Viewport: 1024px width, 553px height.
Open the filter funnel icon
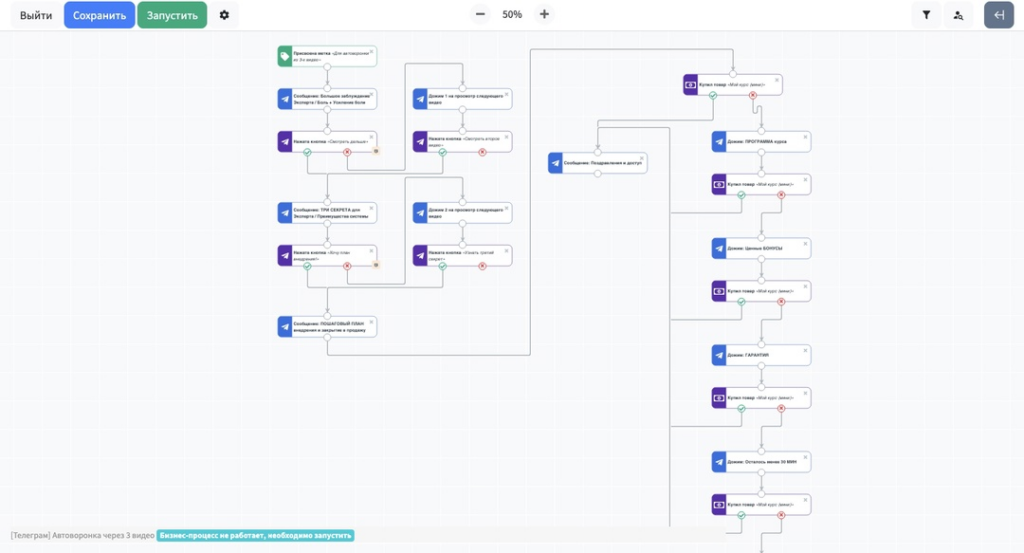(x=926, y=15)
